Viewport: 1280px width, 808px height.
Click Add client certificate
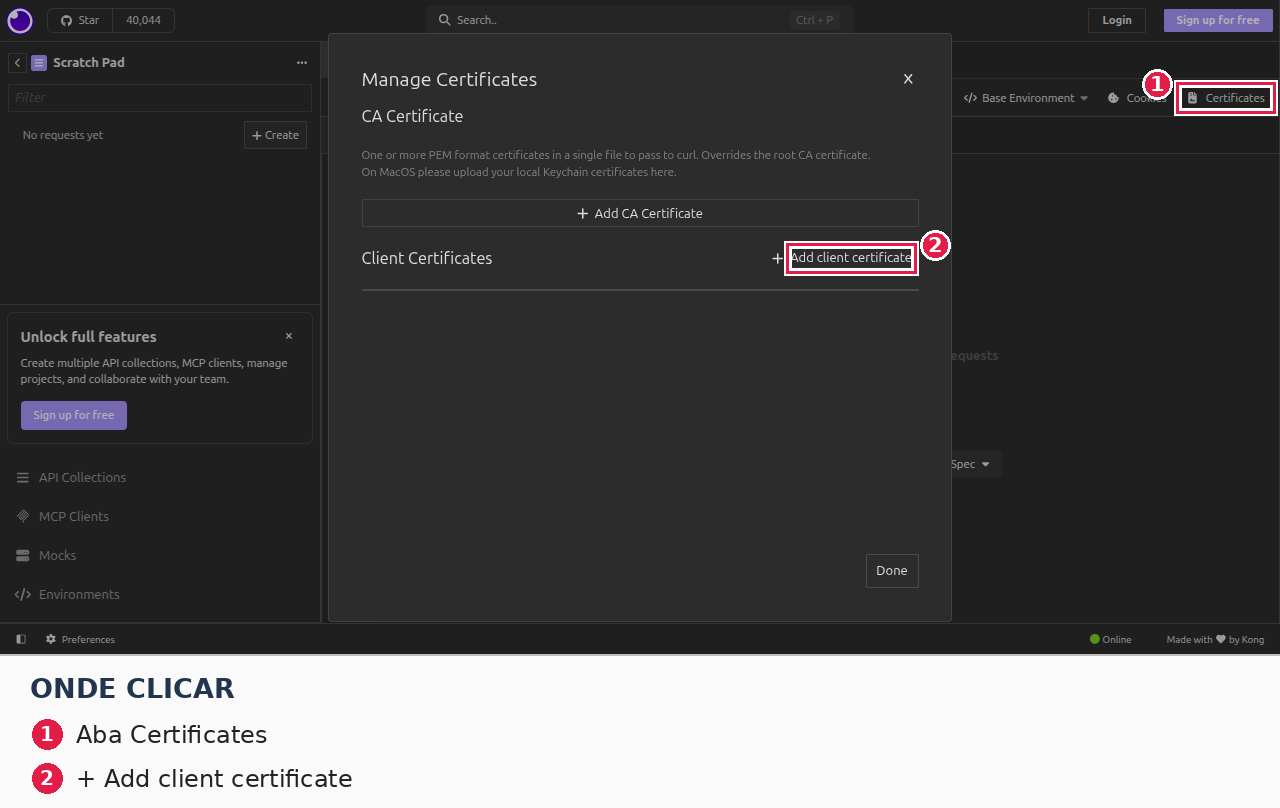[x=851, y=258]
